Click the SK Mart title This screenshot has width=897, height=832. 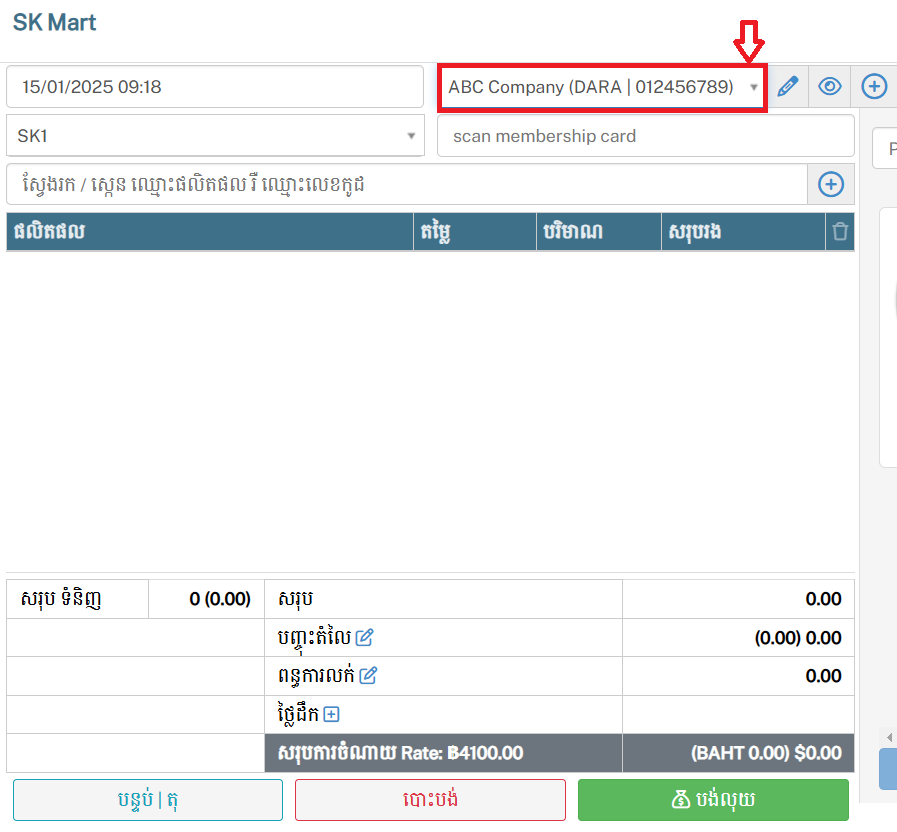[x=55, y=22]
